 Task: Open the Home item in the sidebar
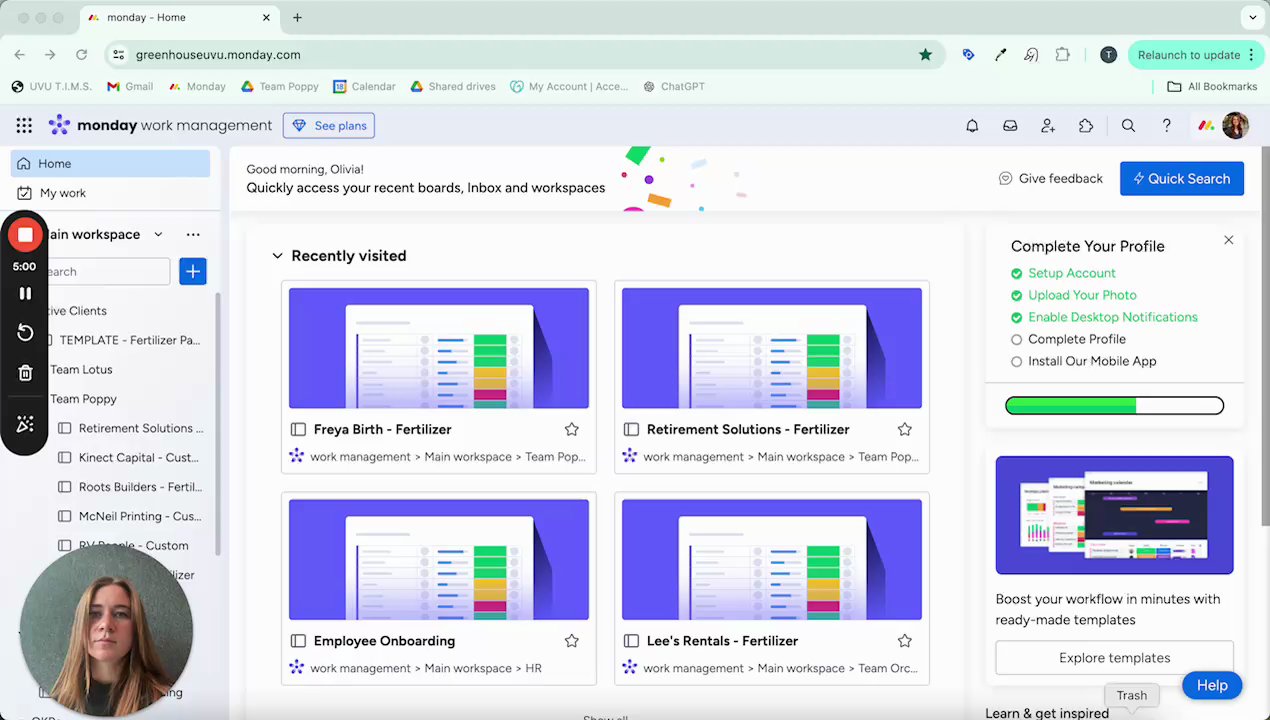[x=110, y=163]
